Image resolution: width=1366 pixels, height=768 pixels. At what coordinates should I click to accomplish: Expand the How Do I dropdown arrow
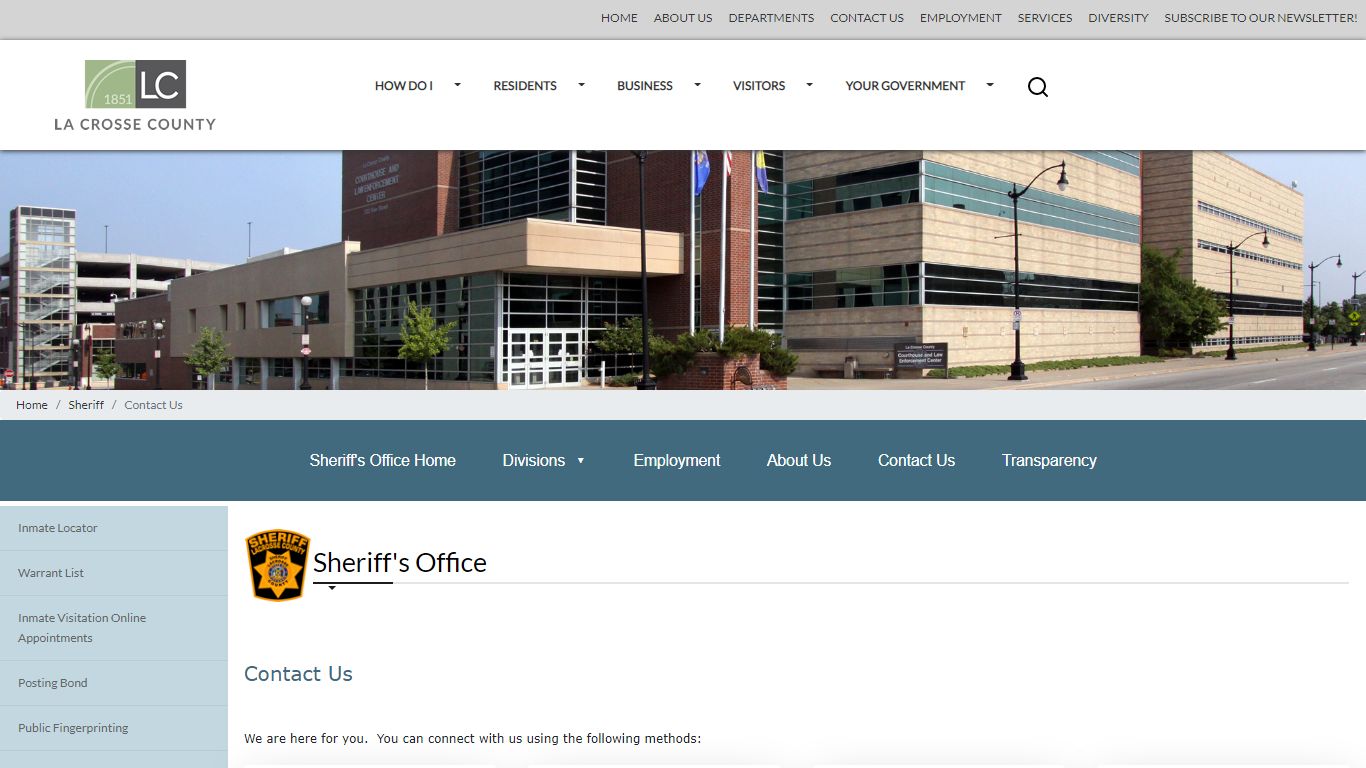tap(458, 85)
